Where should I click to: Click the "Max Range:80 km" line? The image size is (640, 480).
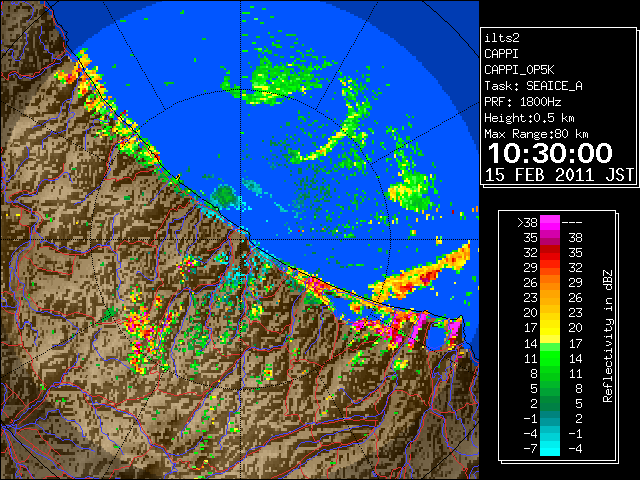pyautogui.click(x=536, y=134)
